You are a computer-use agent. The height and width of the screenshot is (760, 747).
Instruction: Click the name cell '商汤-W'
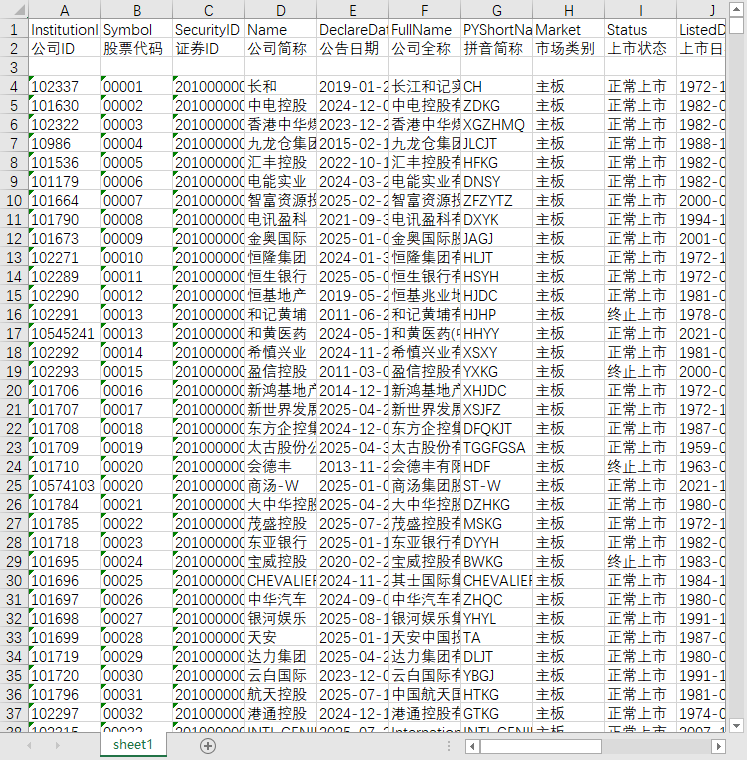click(281, 486)
